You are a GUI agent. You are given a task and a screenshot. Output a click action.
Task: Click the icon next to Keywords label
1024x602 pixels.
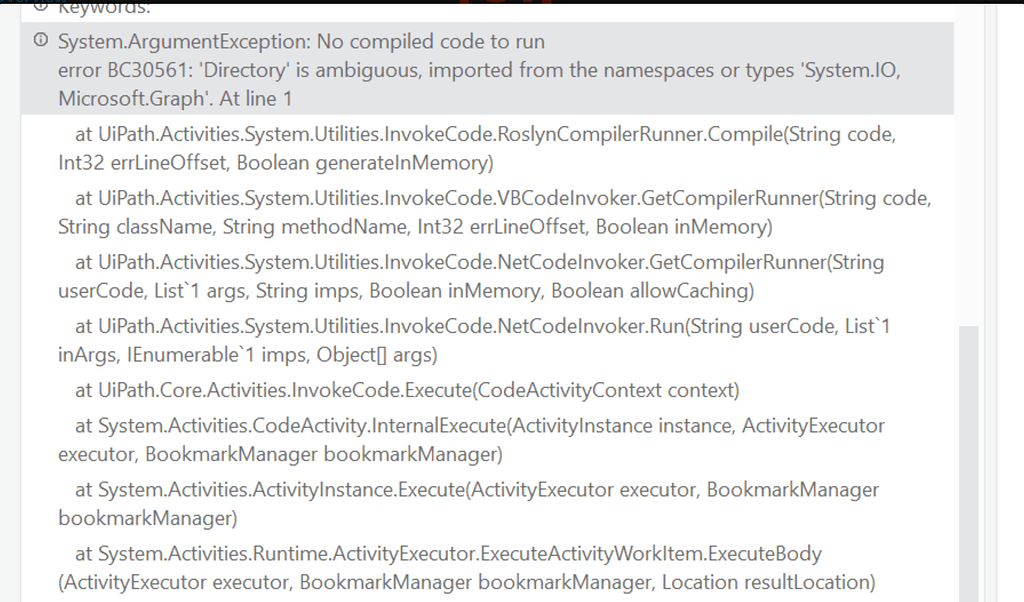(40, 7)
